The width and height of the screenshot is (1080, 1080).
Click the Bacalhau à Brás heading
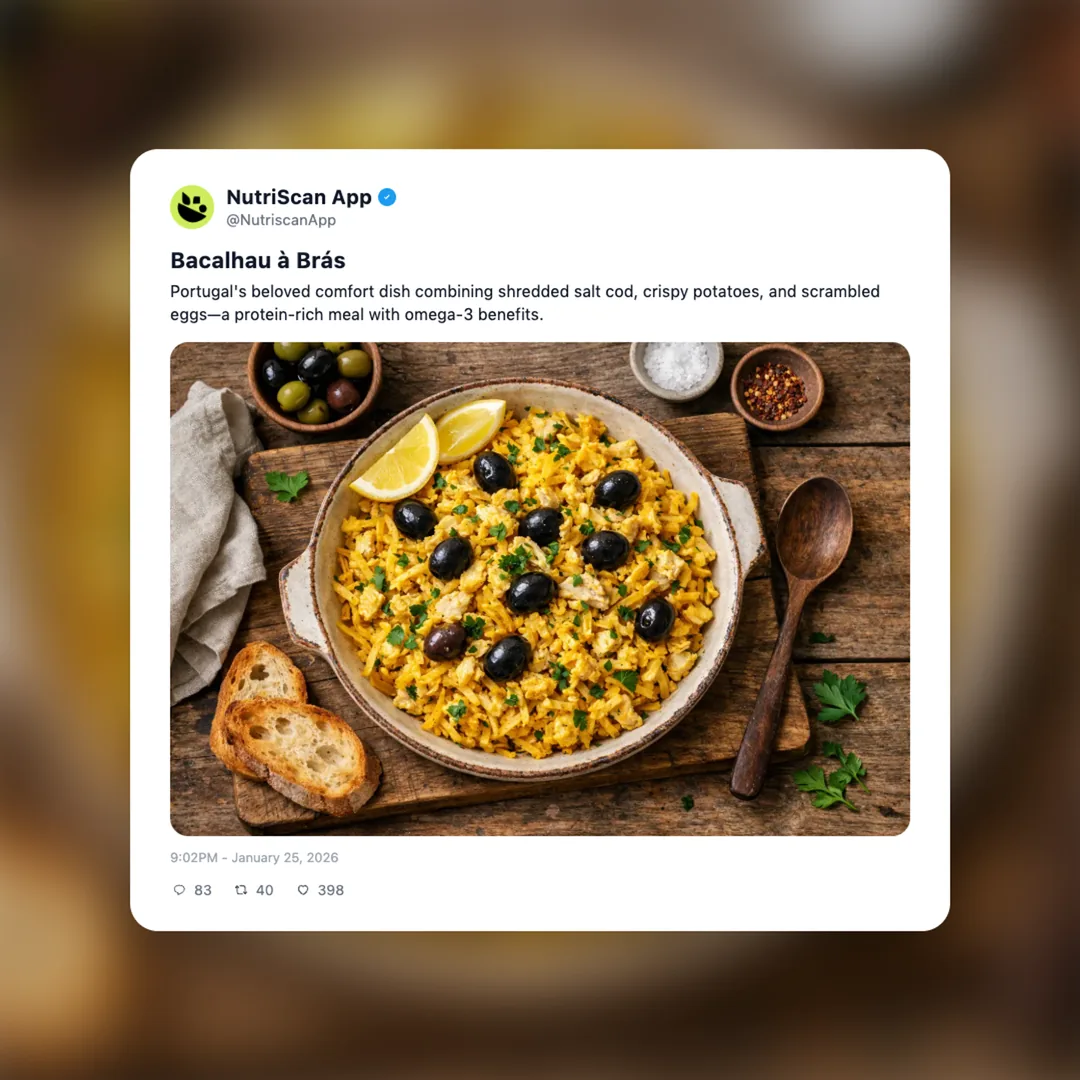258,260
